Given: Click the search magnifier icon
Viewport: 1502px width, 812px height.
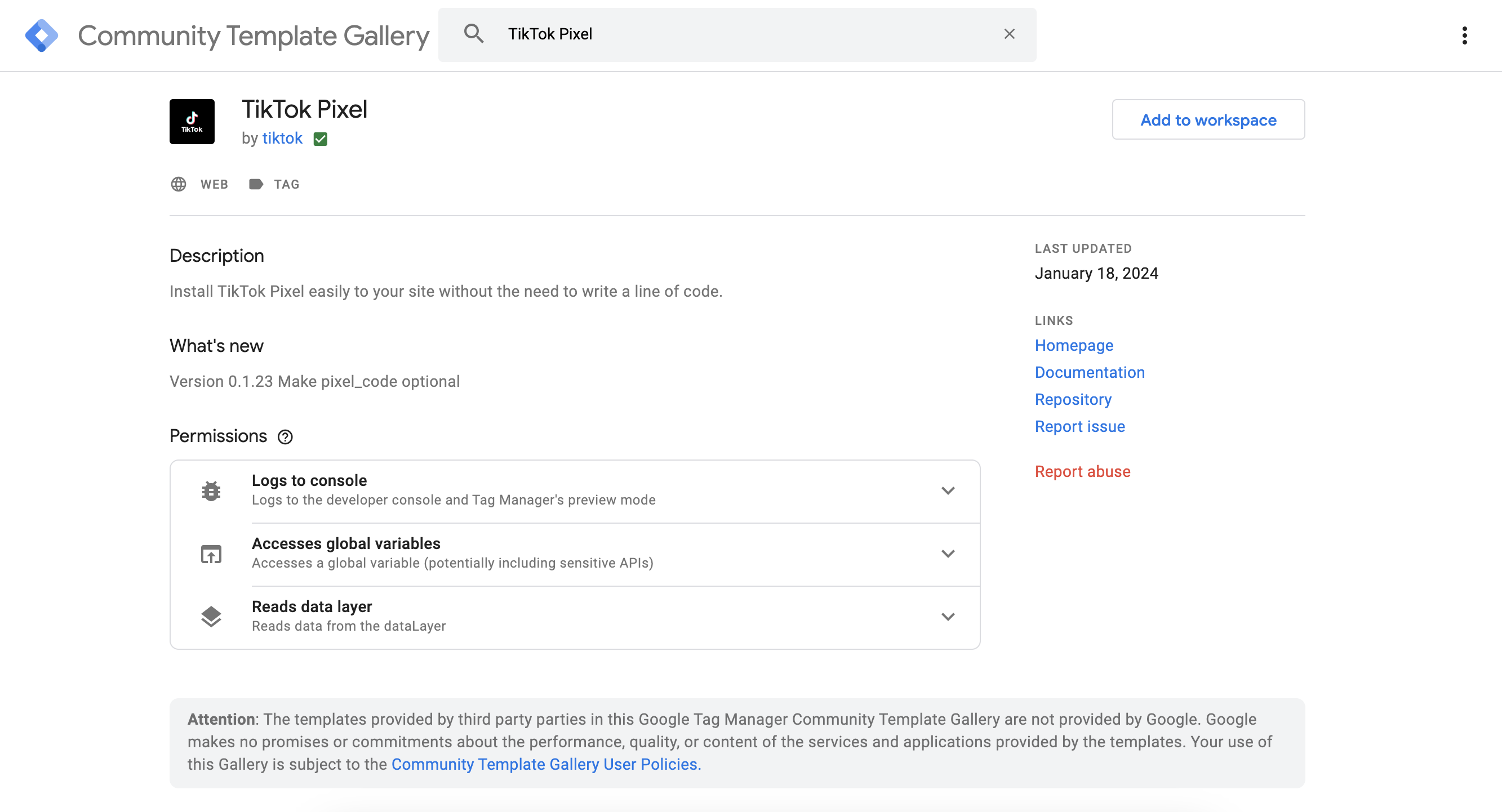Looking at the screenshot, I should pyautogui.click(x=473, y=34).
